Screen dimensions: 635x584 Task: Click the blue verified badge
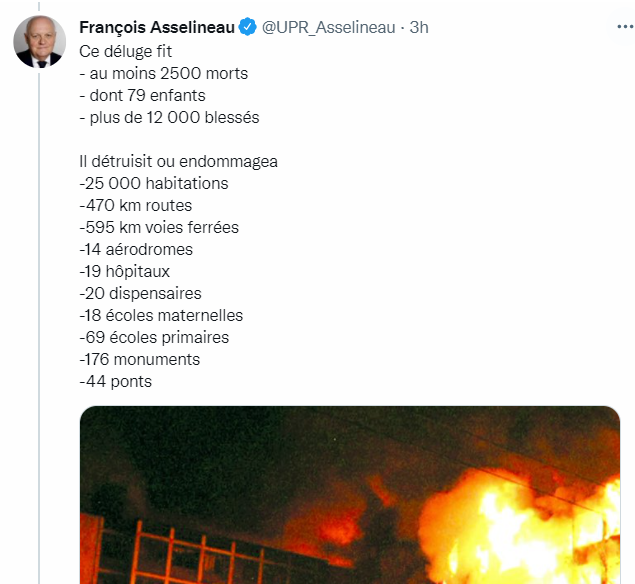coord(247,28)
